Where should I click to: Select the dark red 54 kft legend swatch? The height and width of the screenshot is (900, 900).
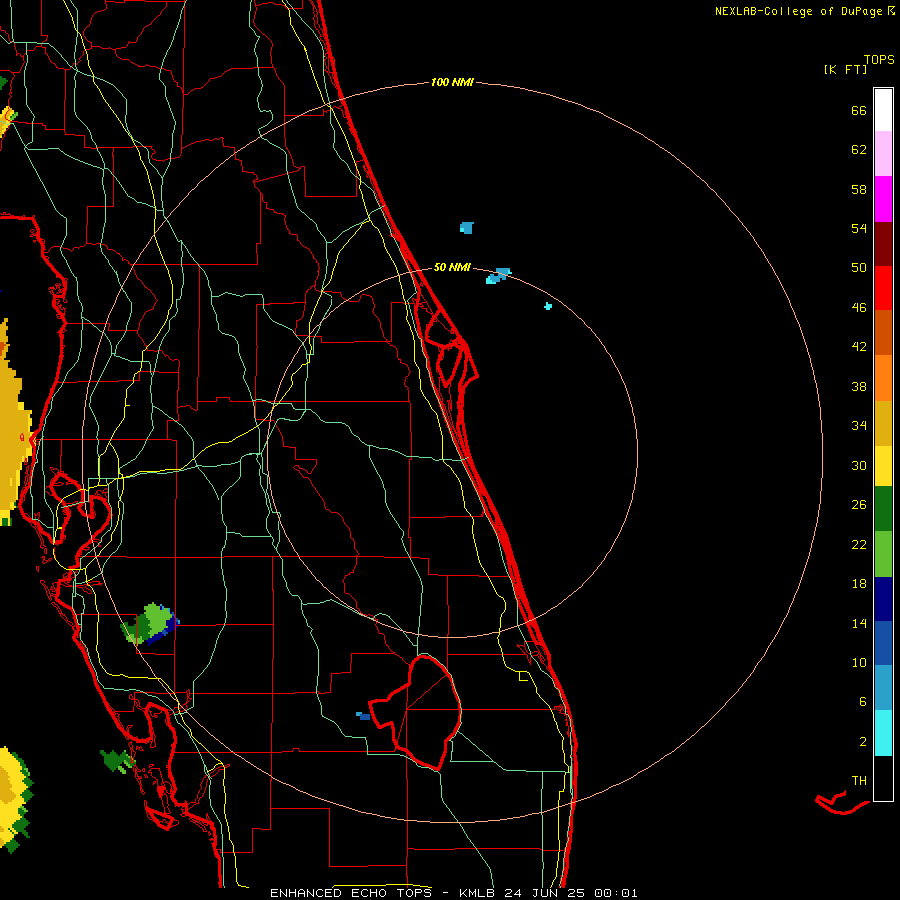click(883, 244)
